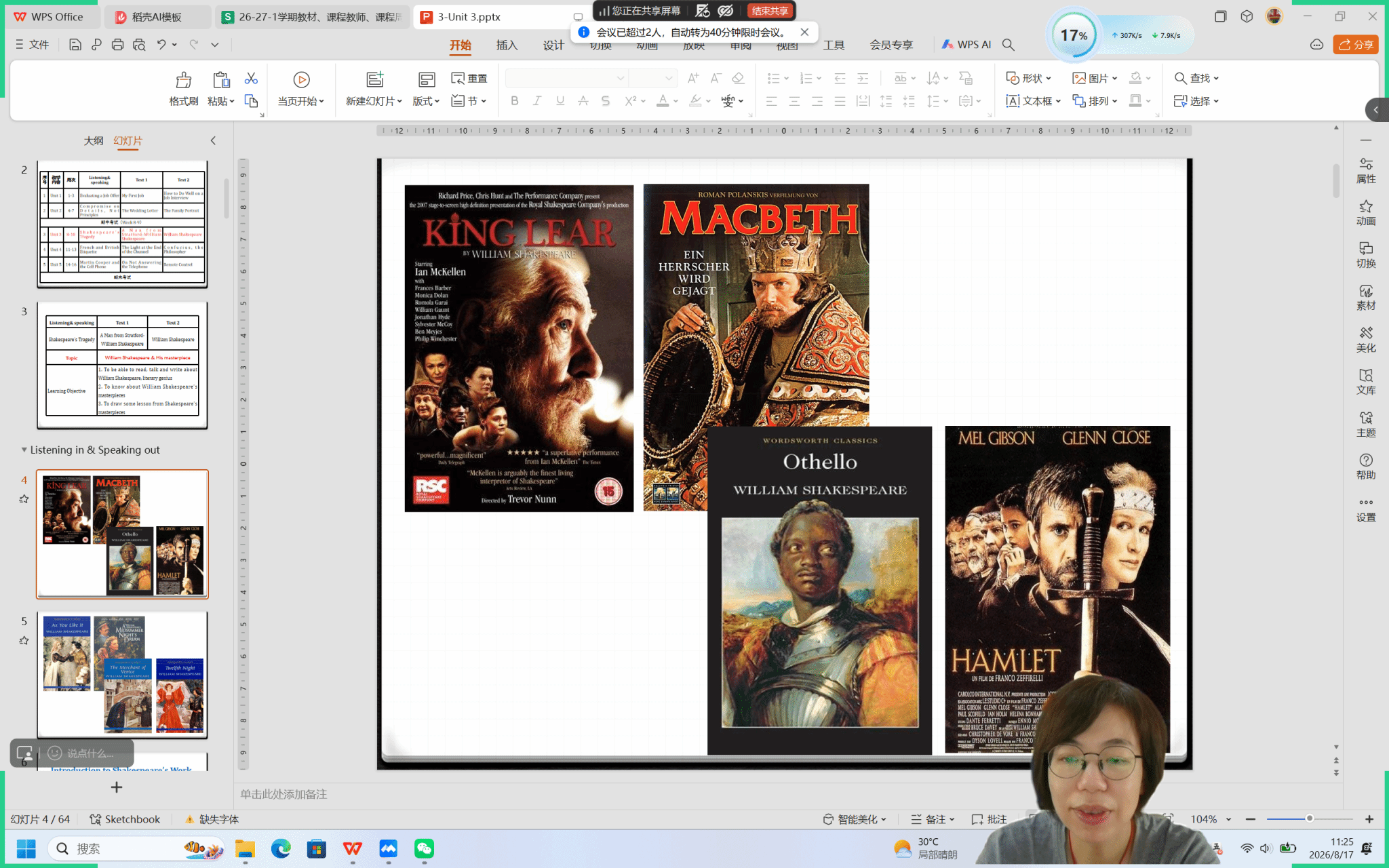
Task: Adjust the zoom slider handle
Action: 1310,818
